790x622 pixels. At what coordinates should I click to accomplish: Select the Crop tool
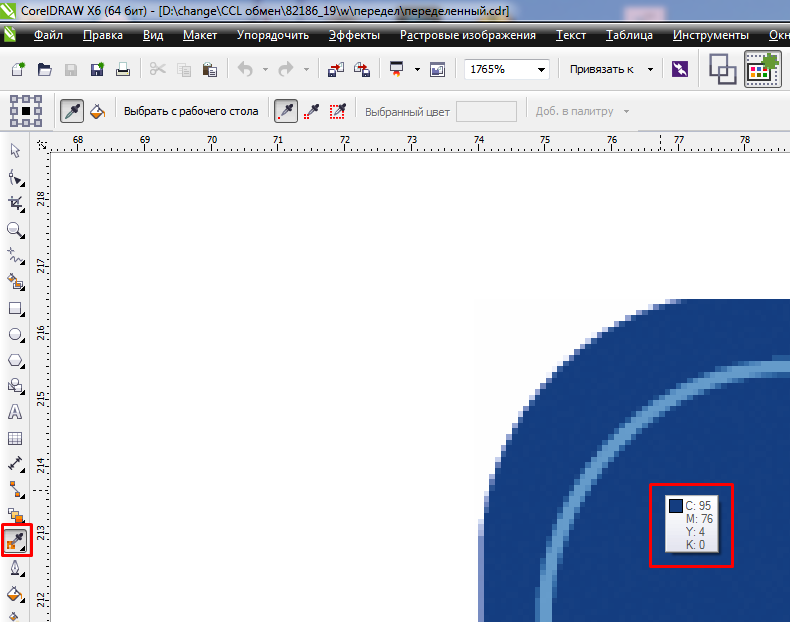click(x=16, y=204)
